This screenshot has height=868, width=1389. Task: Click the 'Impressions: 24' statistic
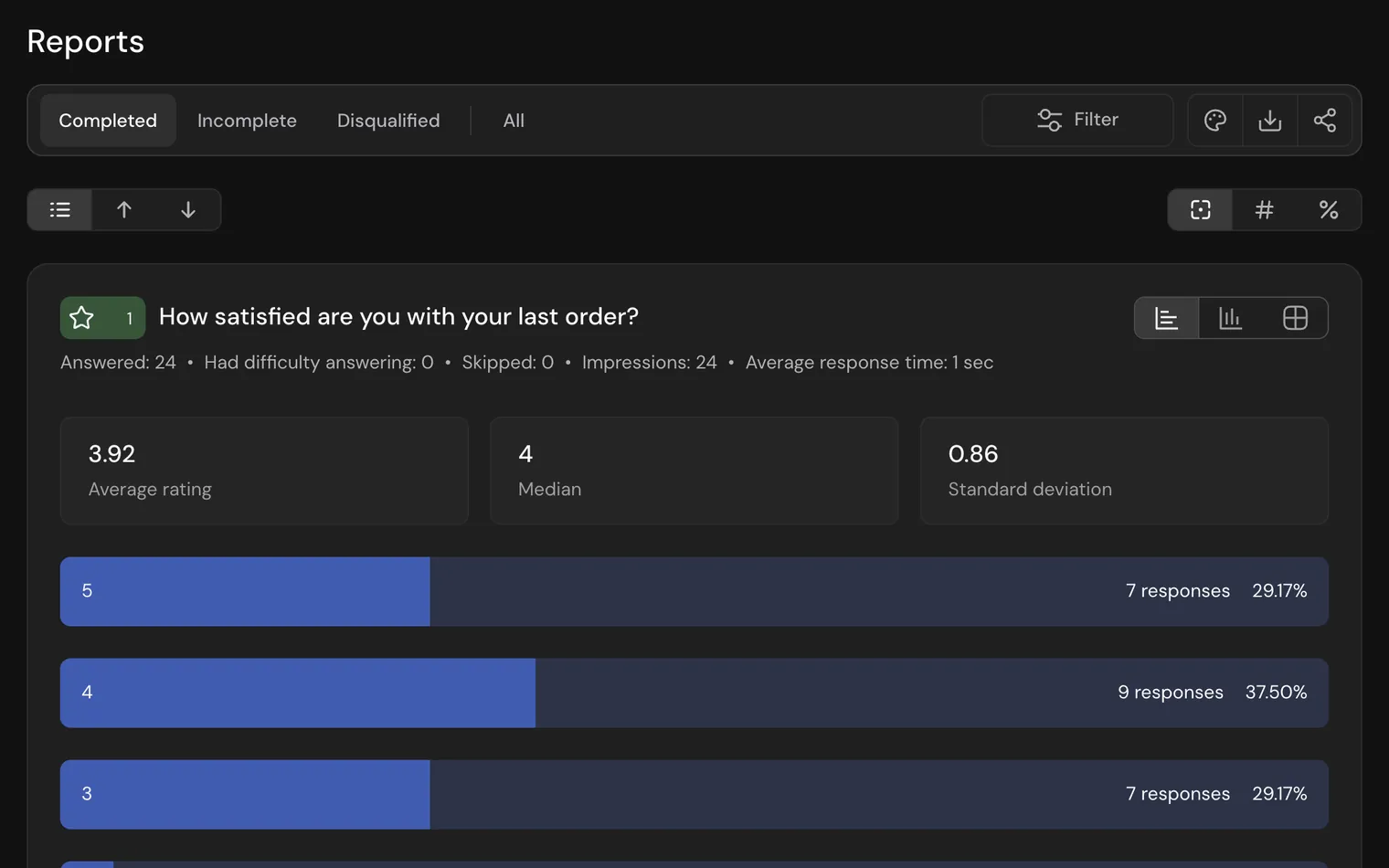pyautogui.click(x=650, y=363)
